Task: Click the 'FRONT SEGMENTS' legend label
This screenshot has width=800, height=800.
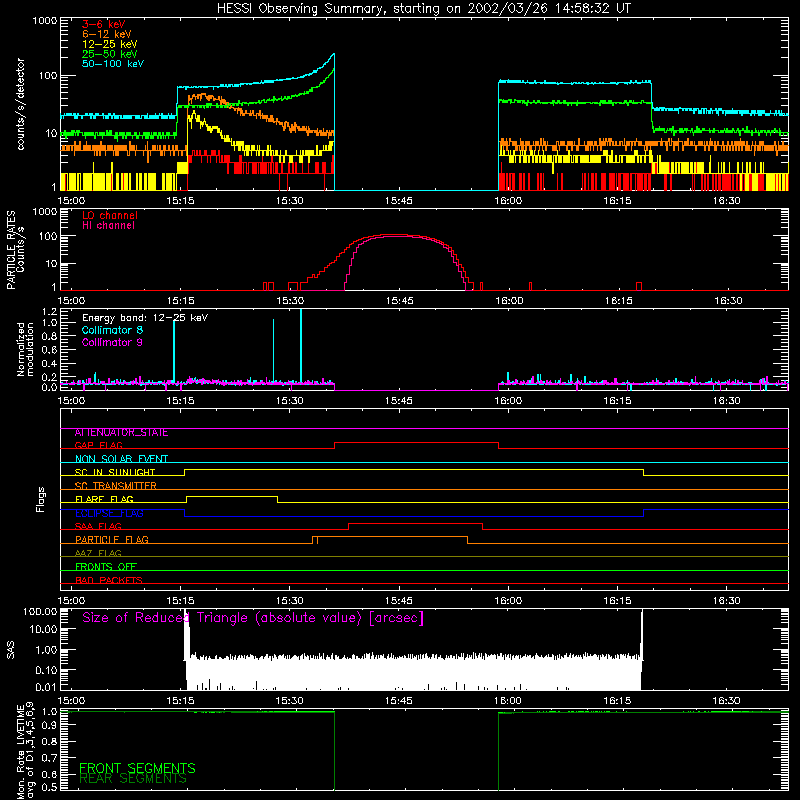Action: tap(137, 768)
